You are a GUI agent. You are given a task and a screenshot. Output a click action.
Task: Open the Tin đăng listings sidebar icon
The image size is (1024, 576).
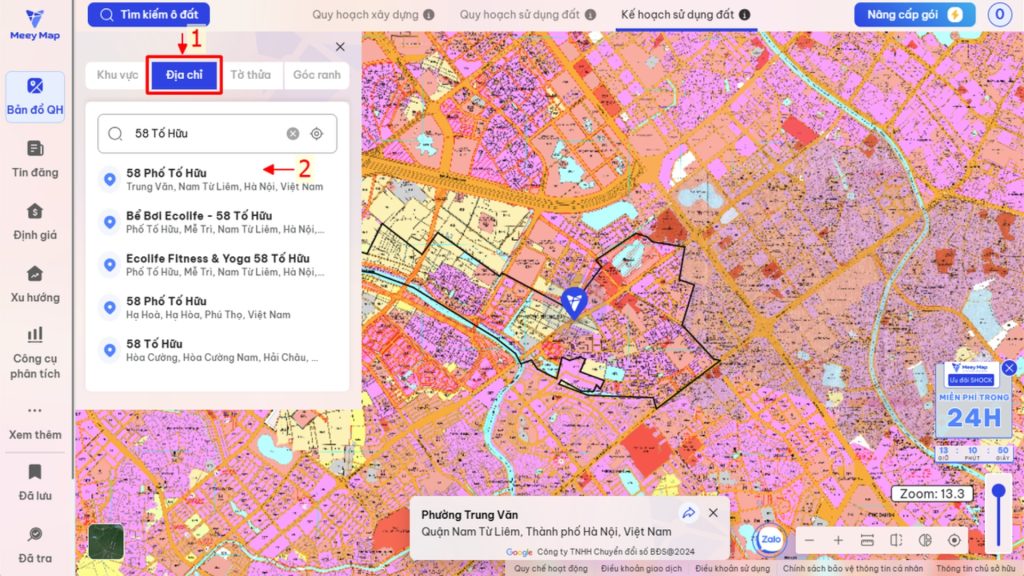pyautogui.click(x=35, y=159)
